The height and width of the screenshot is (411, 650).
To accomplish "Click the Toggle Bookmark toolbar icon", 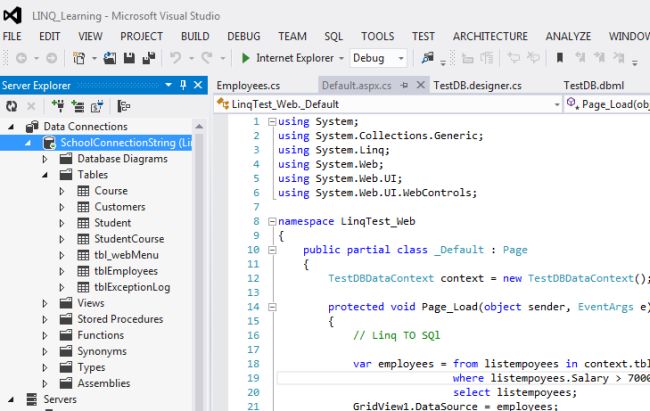I will pos(560,57).
